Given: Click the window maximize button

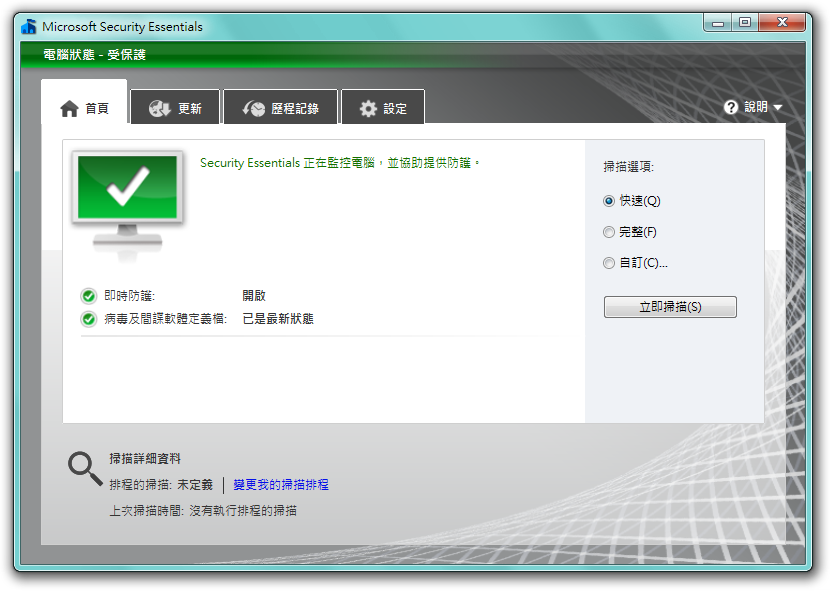Looking at the screenshot, I should pos(743,22).
